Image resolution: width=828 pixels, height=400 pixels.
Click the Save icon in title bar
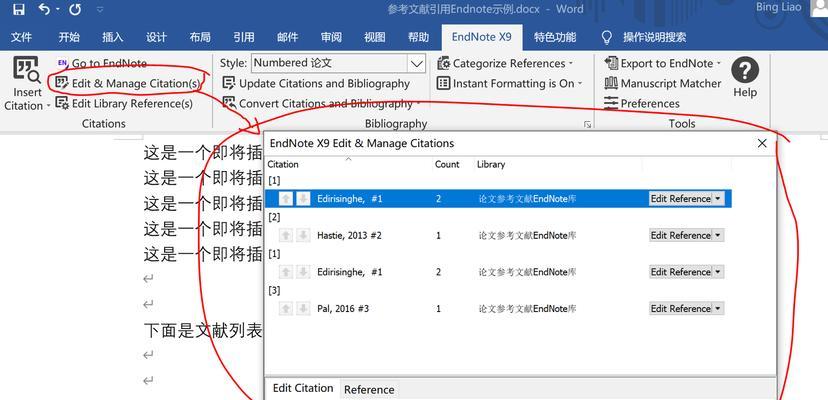18,9
